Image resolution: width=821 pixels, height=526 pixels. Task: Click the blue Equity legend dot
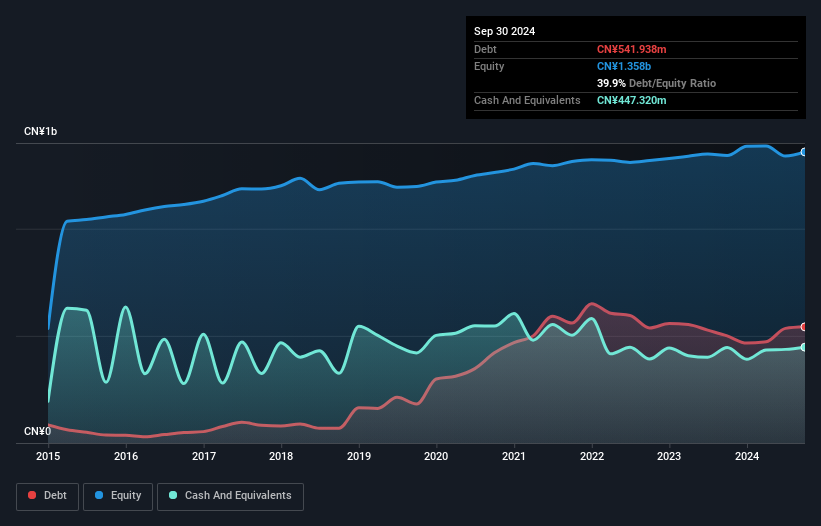pyautogui.click(x=99, y=495)
